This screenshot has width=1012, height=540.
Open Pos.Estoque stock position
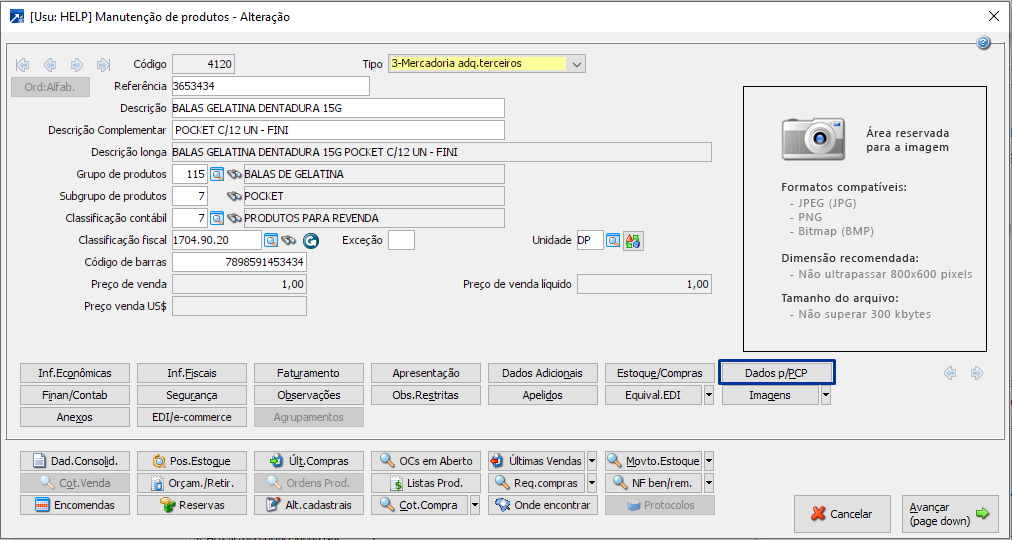click(192, 461)
